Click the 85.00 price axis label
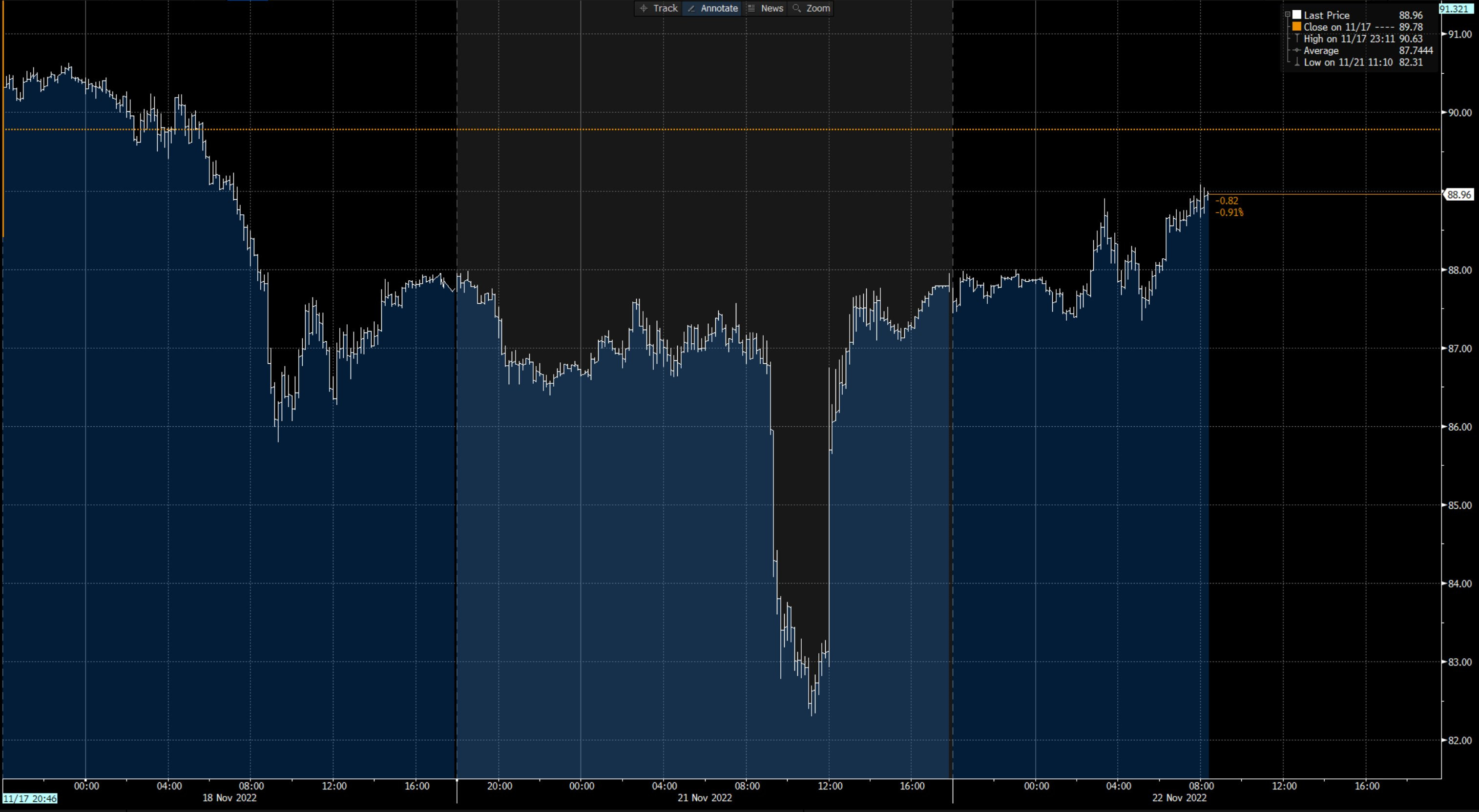 pyautogui.click(x=1460, y=505)
